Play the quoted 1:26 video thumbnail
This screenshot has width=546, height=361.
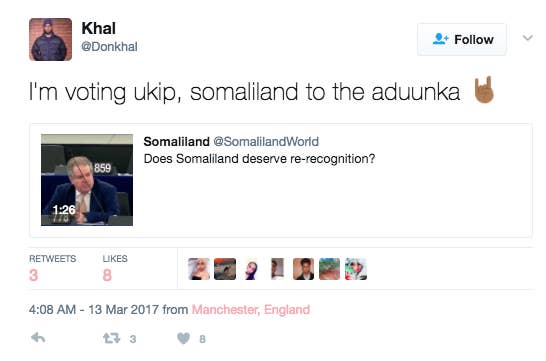(x=87, y=180)
